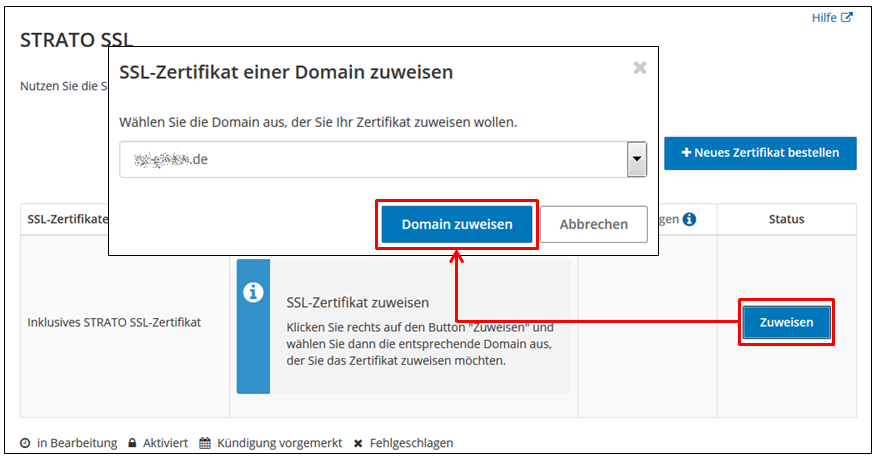Click the Aktiviert legend label
Screen dimensions: 880x458
pos(165,443)
